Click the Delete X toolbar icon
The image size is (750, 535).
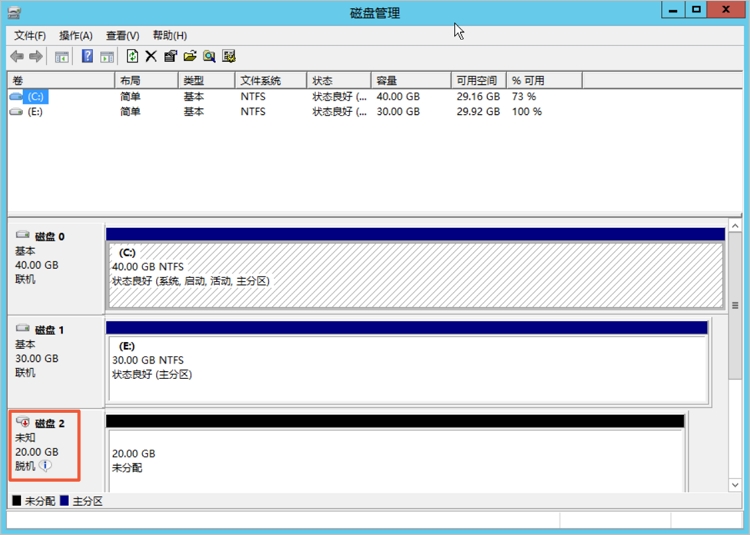coord(151,56)
